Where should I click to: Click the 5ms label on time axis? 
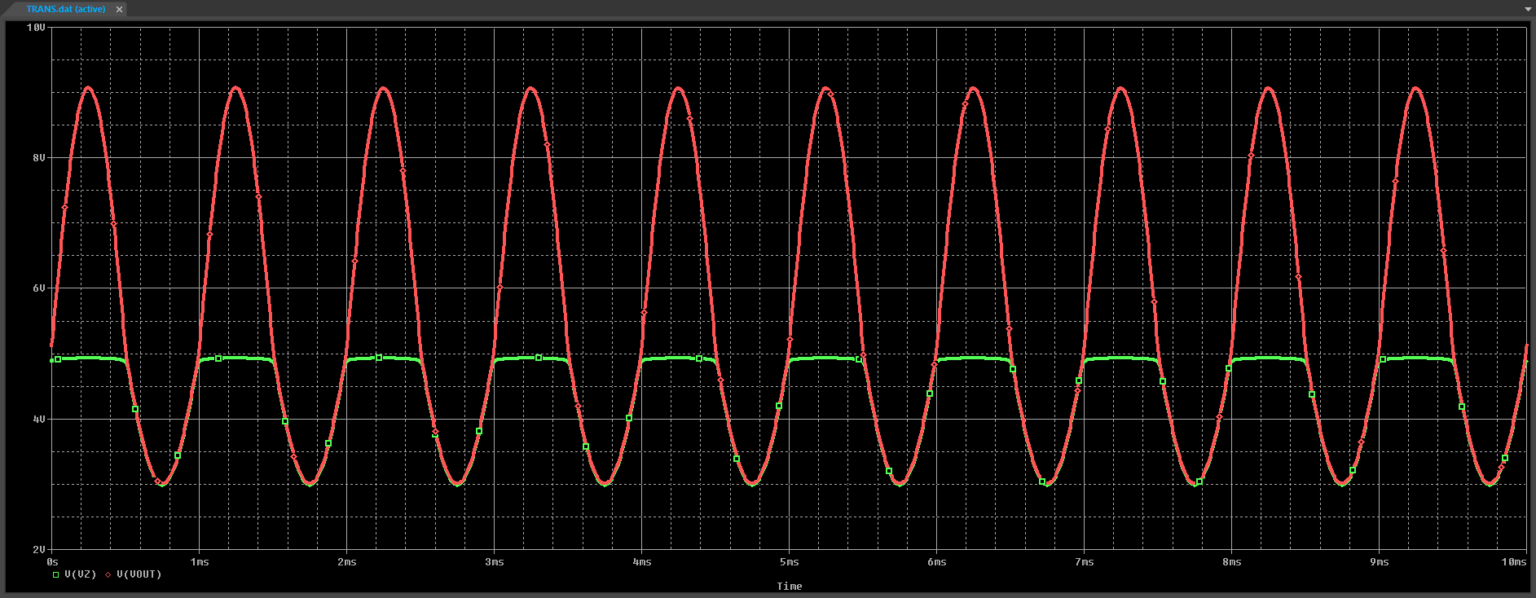(x=789, y=562)
